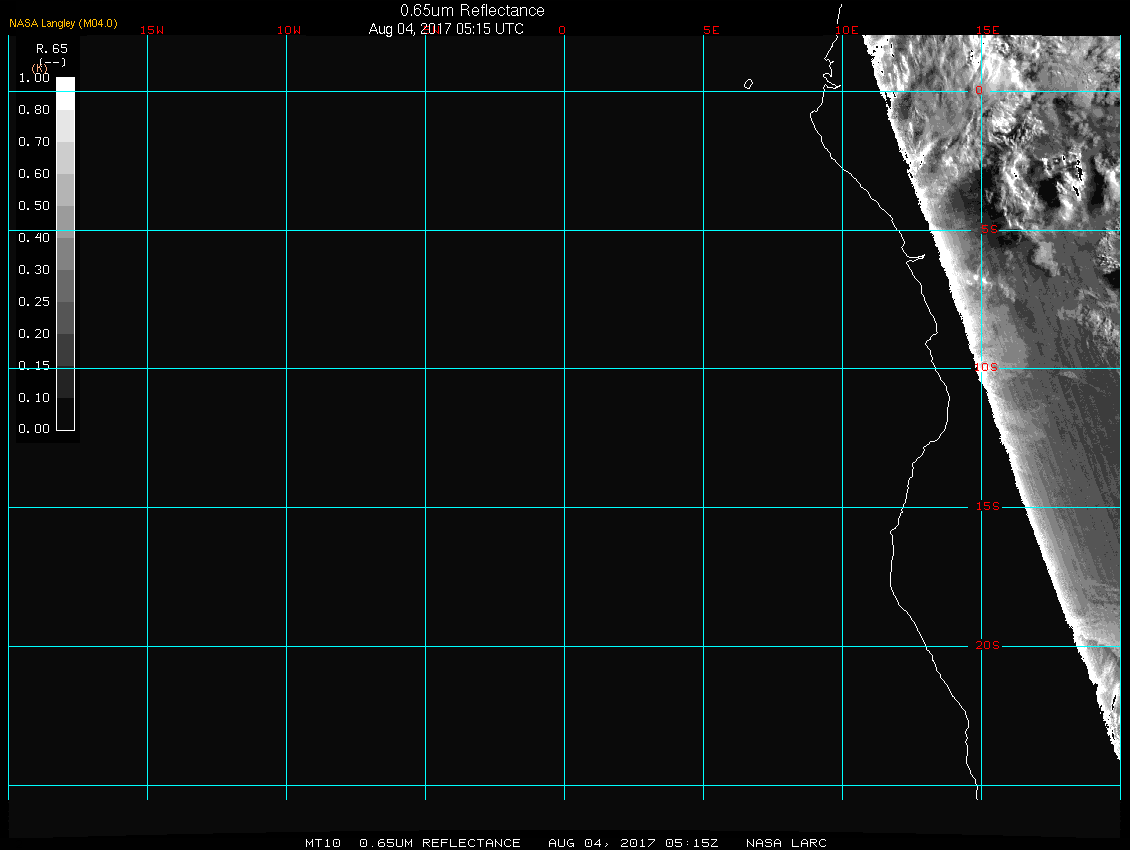Viewport: 1130px width, 850px height.
Task: Select the 10W longitude label
Action: click(289, 30)
